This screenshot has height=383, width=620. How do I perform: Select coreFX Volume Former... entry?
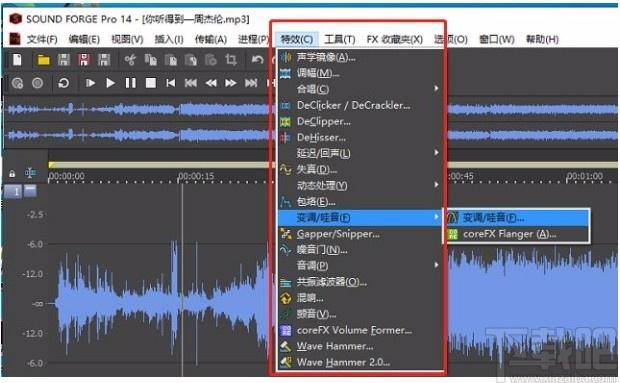360,330
